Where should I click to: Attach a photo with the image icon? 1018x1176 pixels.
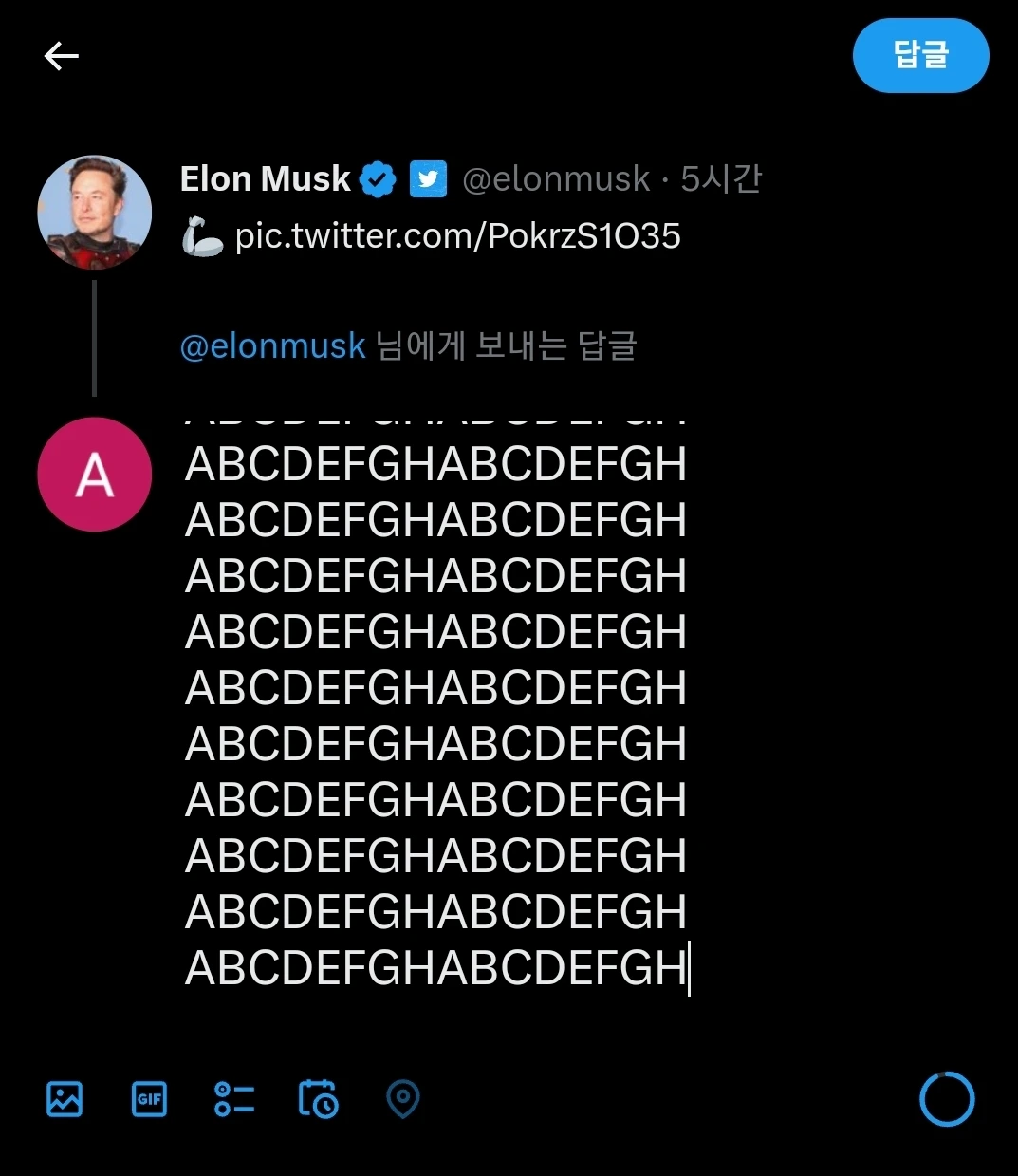tap(65, 1099)
